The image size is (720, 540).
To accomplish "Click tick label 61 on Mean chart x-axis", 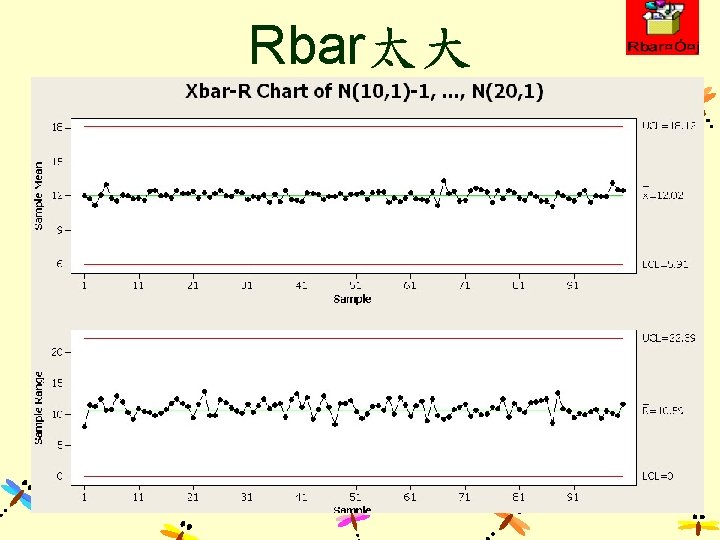I will click(410, 285).
